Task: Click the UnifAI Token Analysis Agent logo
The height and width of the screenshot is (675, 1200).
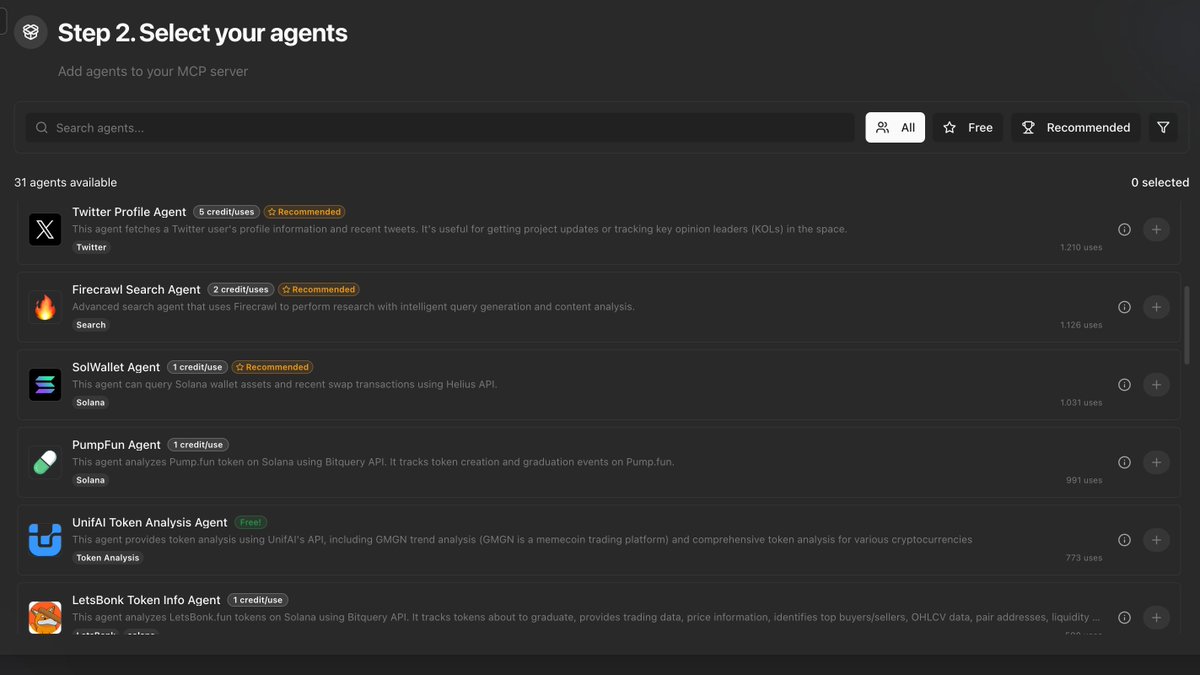Action: 45,540
